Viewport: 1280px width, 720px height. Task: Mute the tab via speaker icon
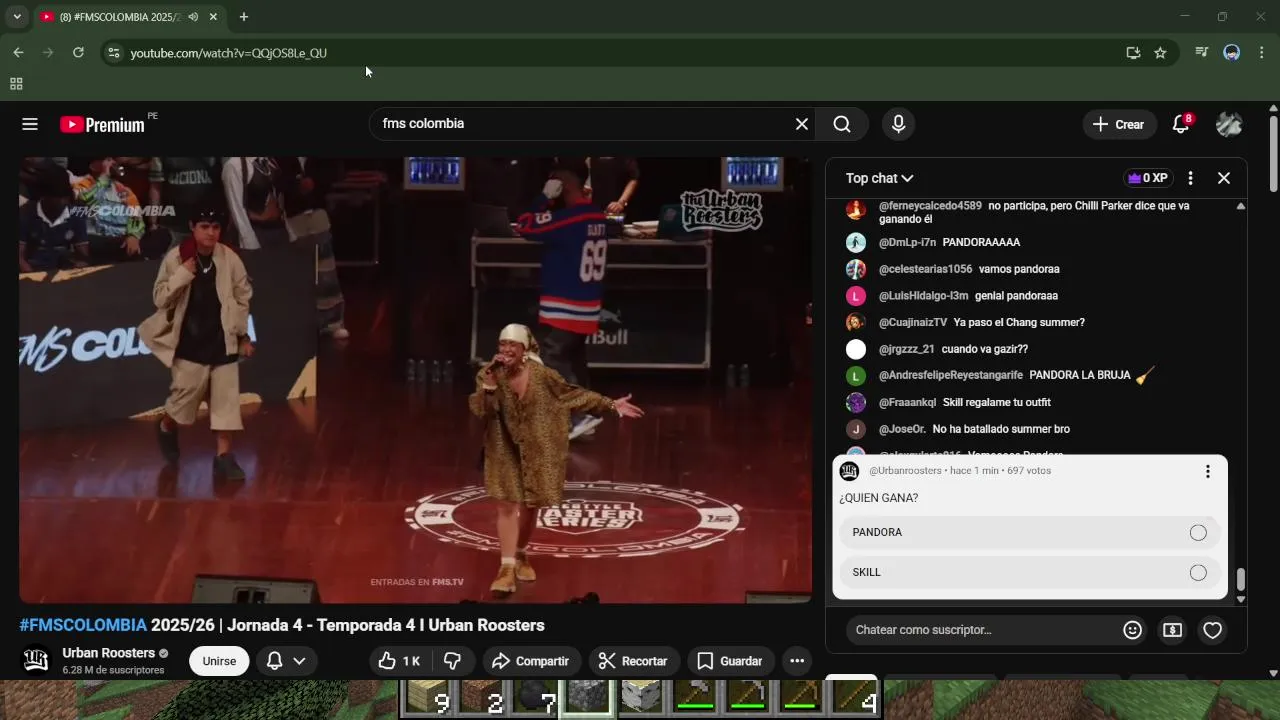tap(193, 17)
